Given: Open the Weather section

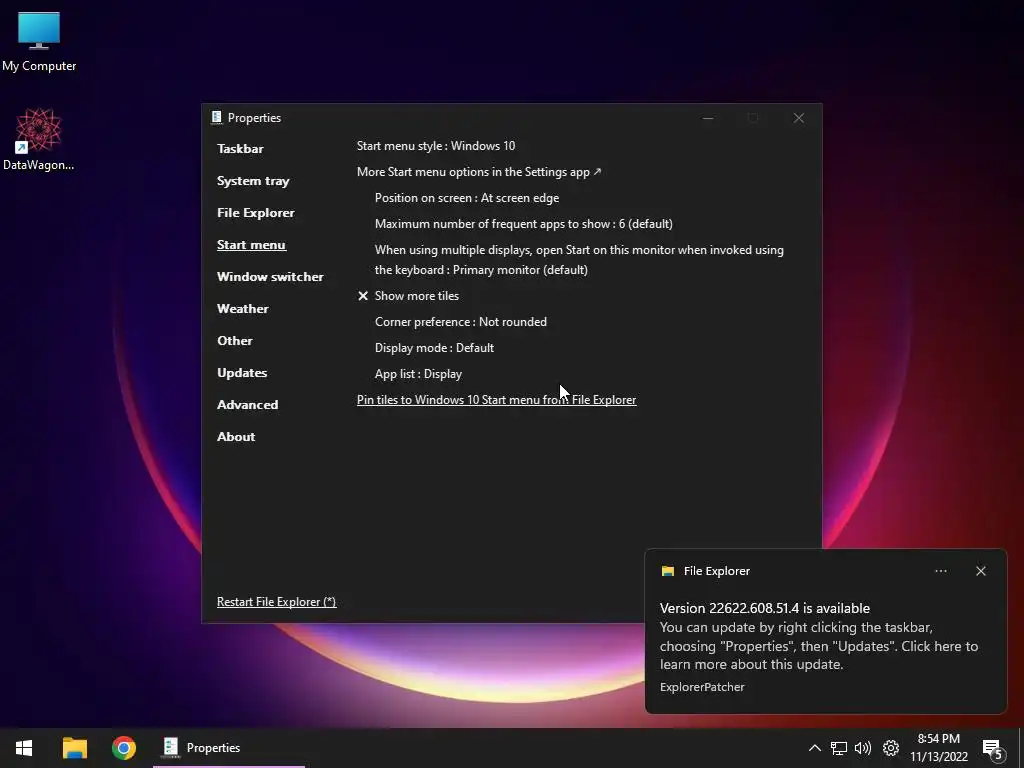Looking at the screenshot, I should (x=242, y=309).
